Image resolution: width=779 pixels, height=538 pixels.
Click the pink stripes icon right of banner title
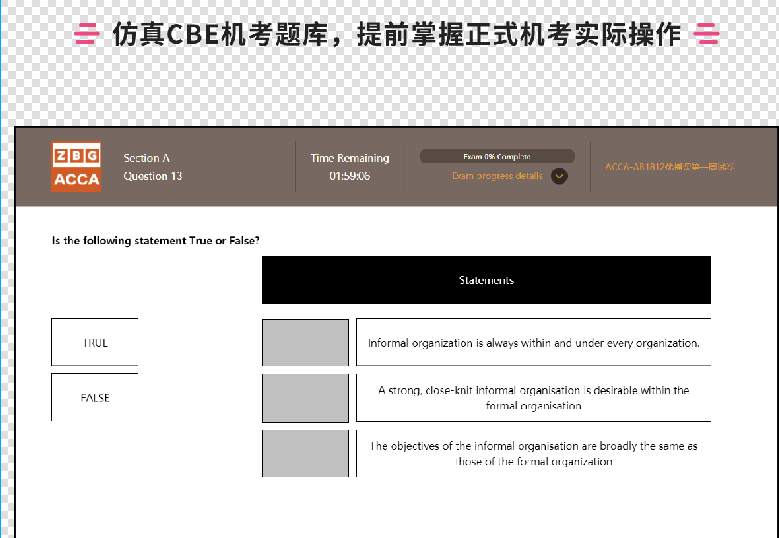[707, 35]
